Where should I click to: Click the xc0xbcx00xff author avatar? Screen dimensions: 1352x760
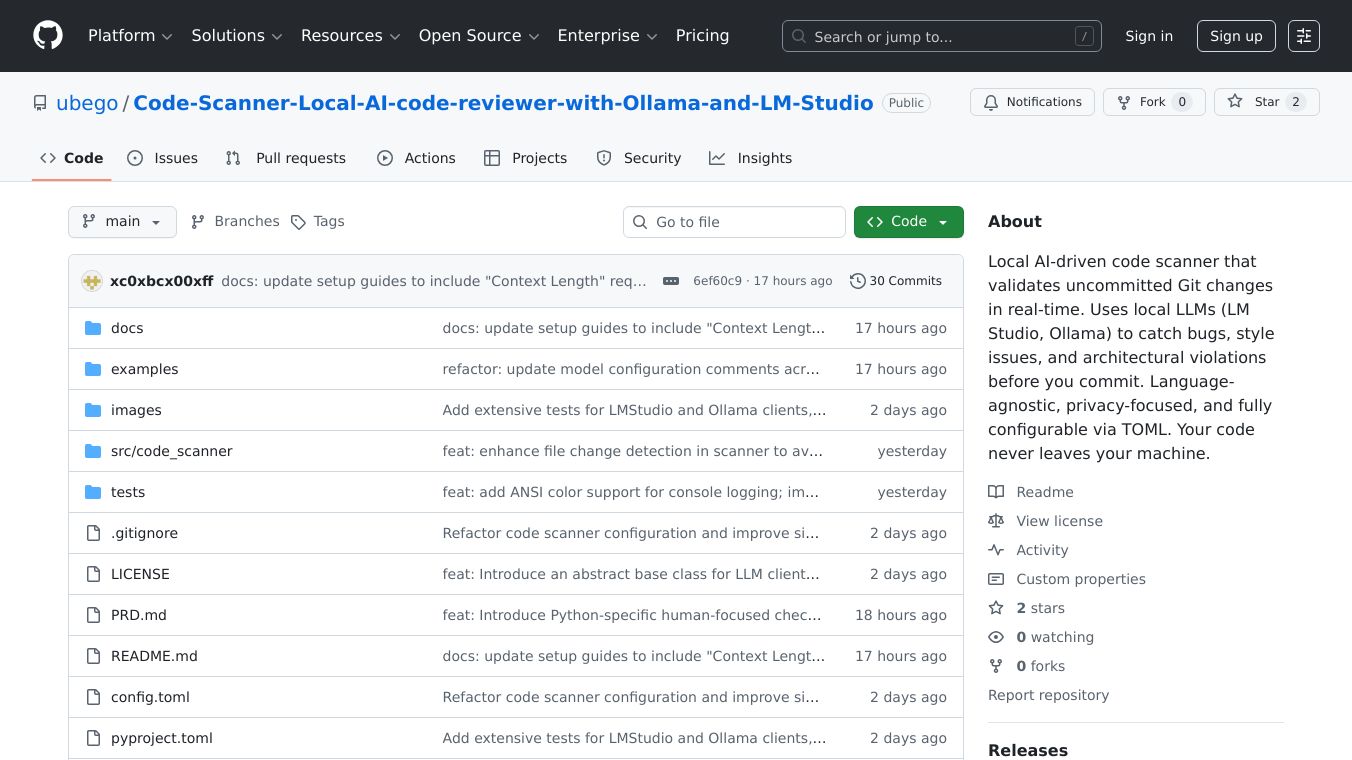coord(92,281)
